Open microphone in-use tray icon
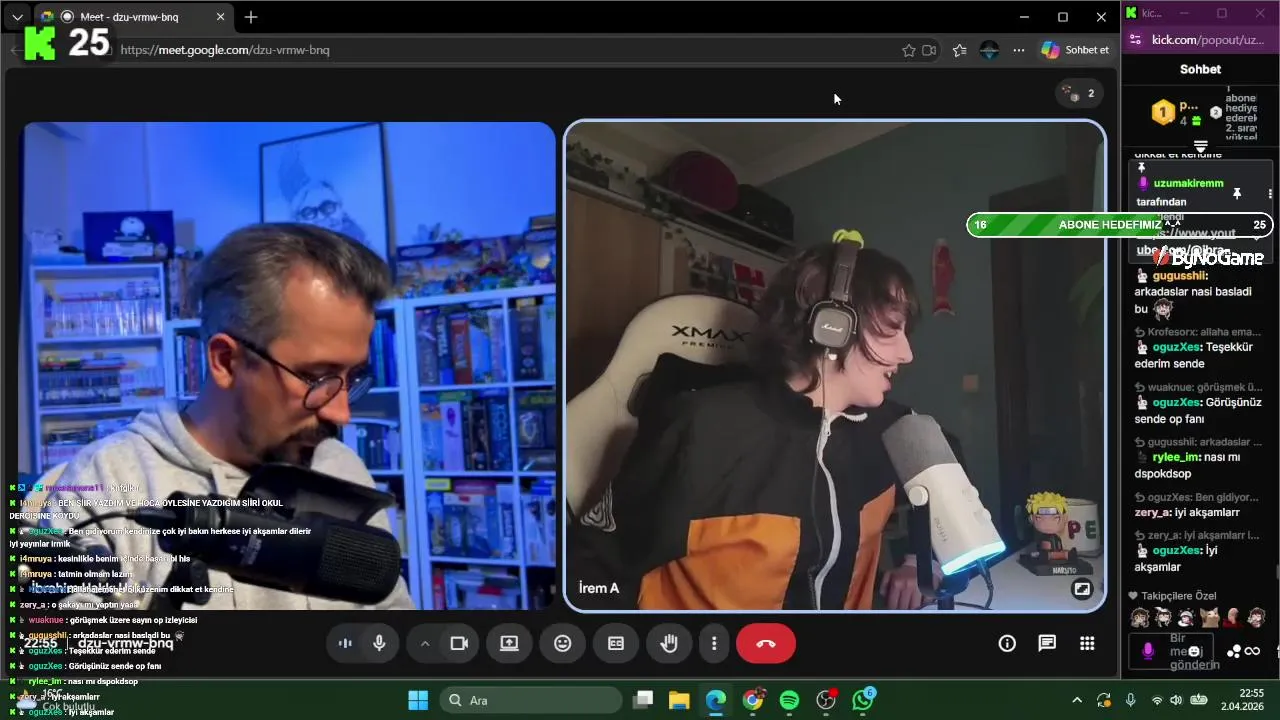 [1131, 700]
